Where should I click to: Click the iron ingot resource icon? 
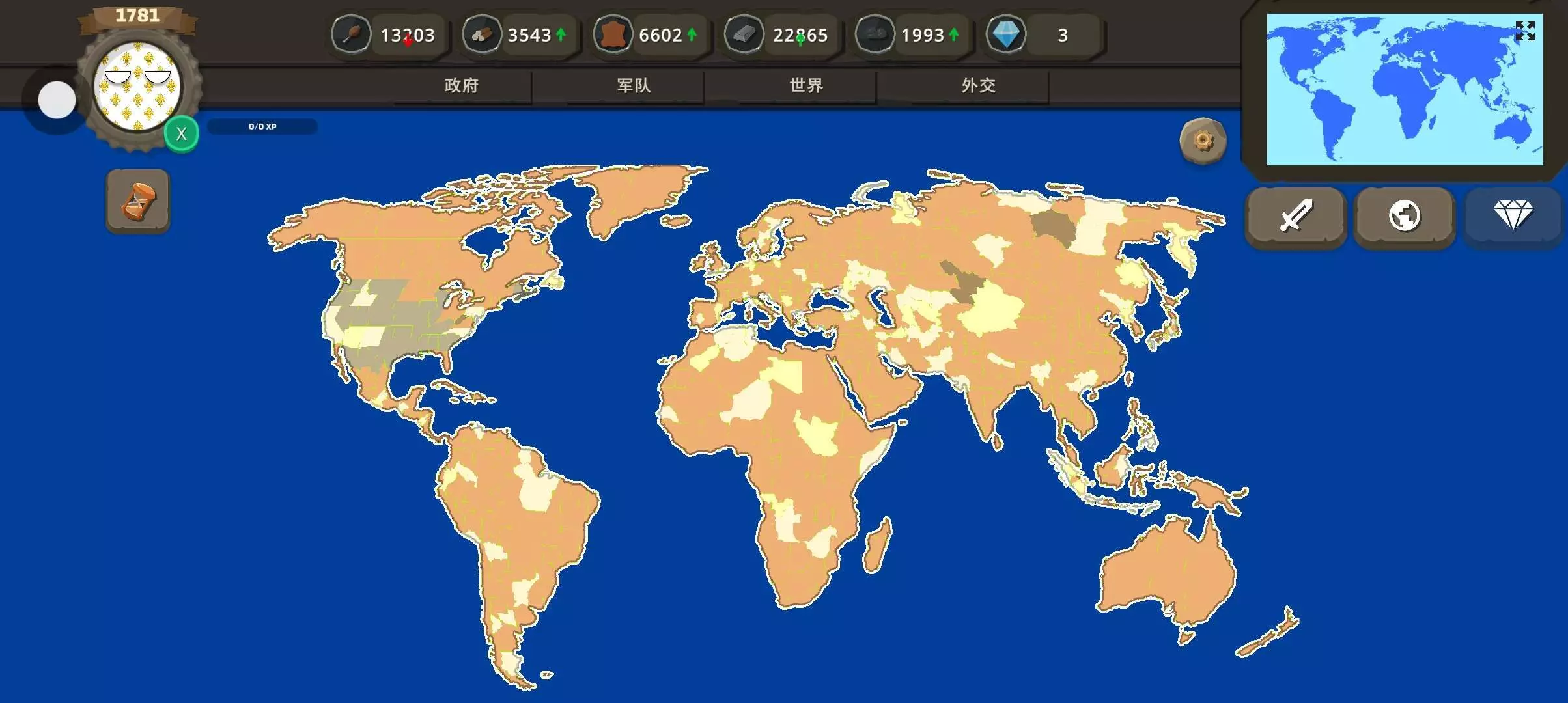(744, 34)
